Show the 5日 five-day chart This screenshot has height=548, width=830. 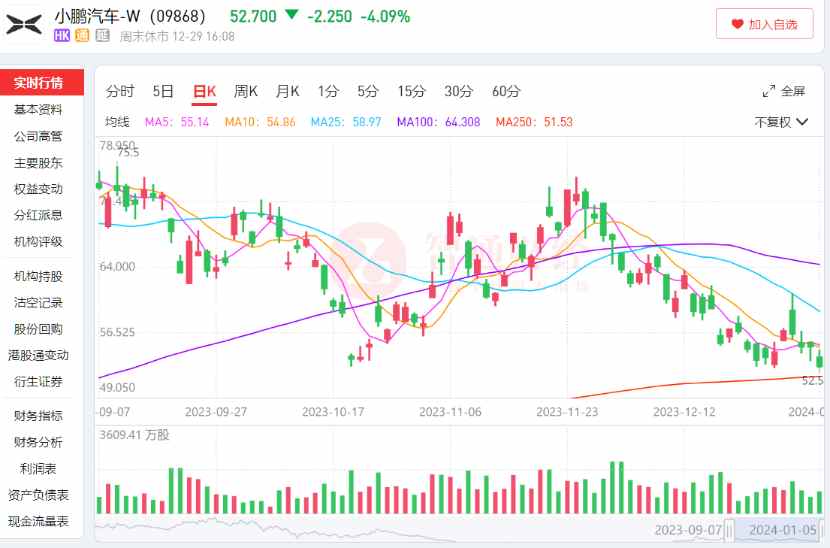[163, 91]
